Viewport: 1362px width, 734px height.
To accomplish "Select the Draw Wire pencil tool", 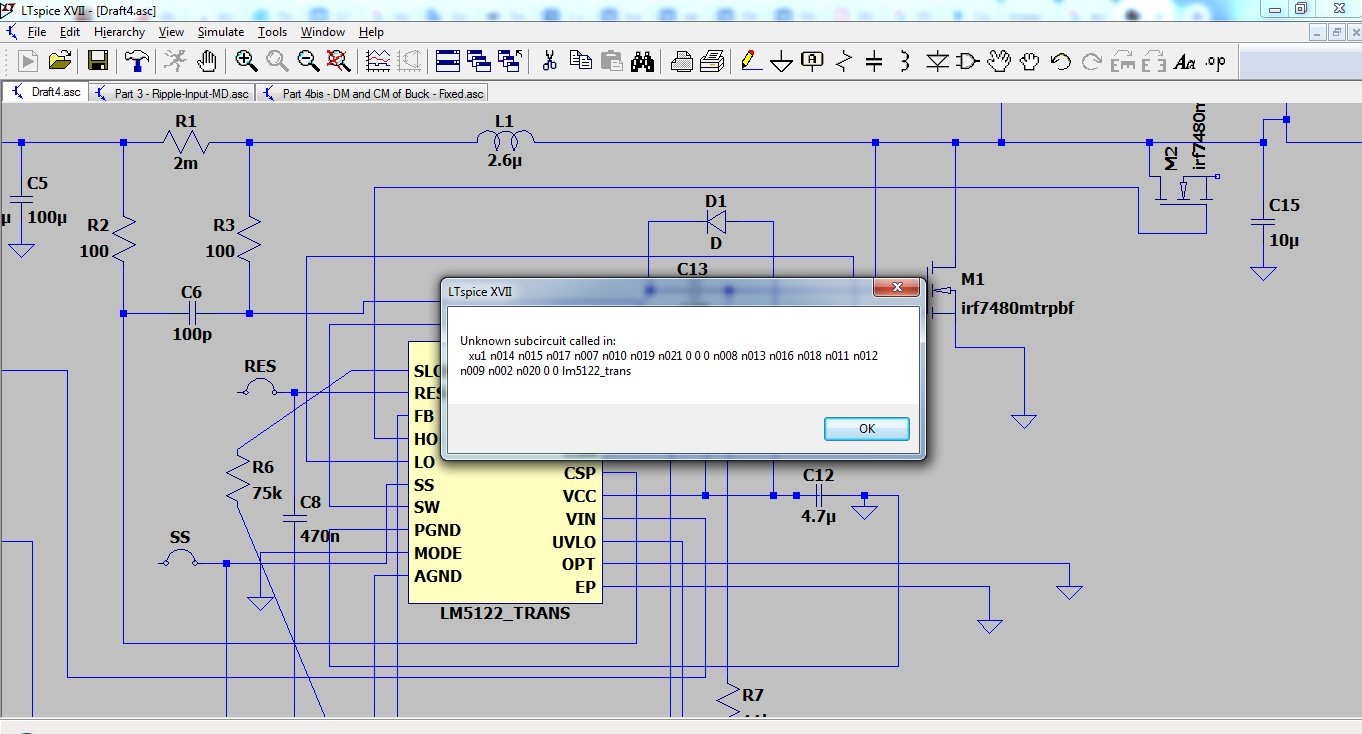I will tap(750, 61).
